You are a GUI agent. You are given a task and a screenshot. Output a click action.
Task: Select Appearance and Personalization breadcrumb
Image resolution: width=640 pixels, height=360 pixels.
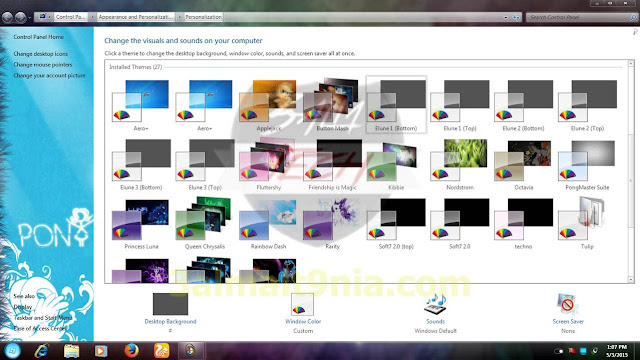(136, 17)
